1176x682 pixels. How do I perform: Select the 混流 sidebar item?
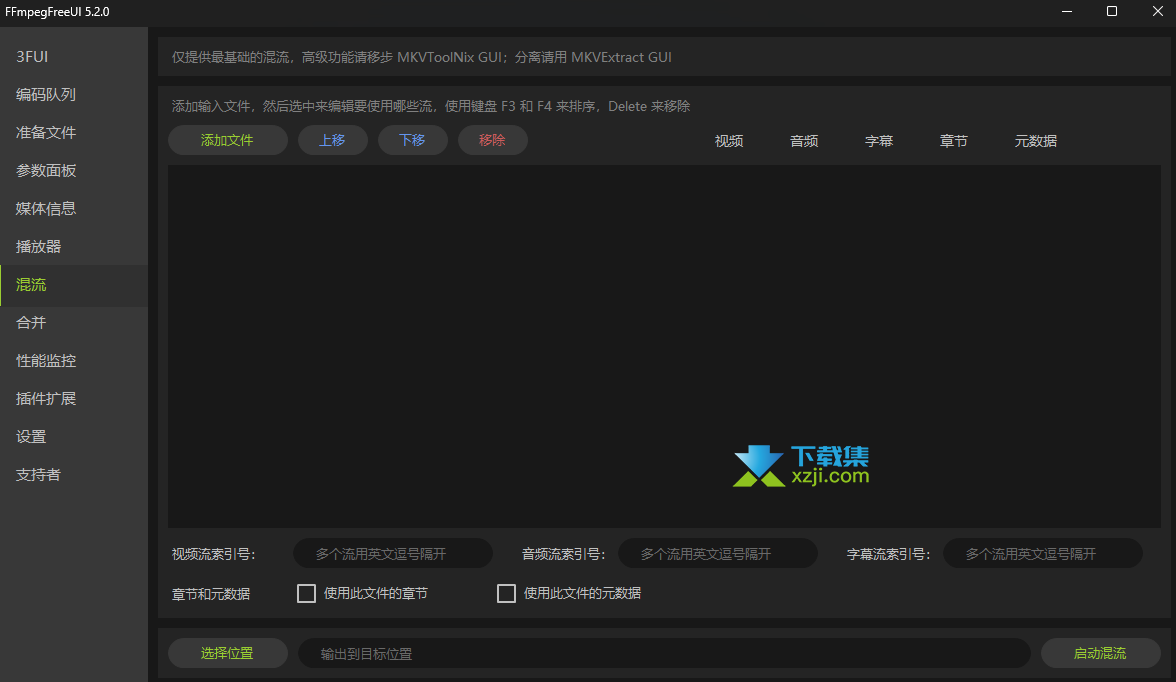point(74,285)
